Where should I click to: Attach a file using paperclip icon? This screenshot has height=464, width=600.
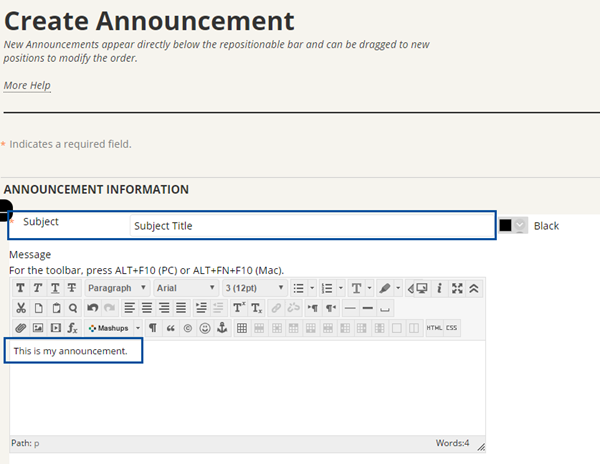click(21, 328)
